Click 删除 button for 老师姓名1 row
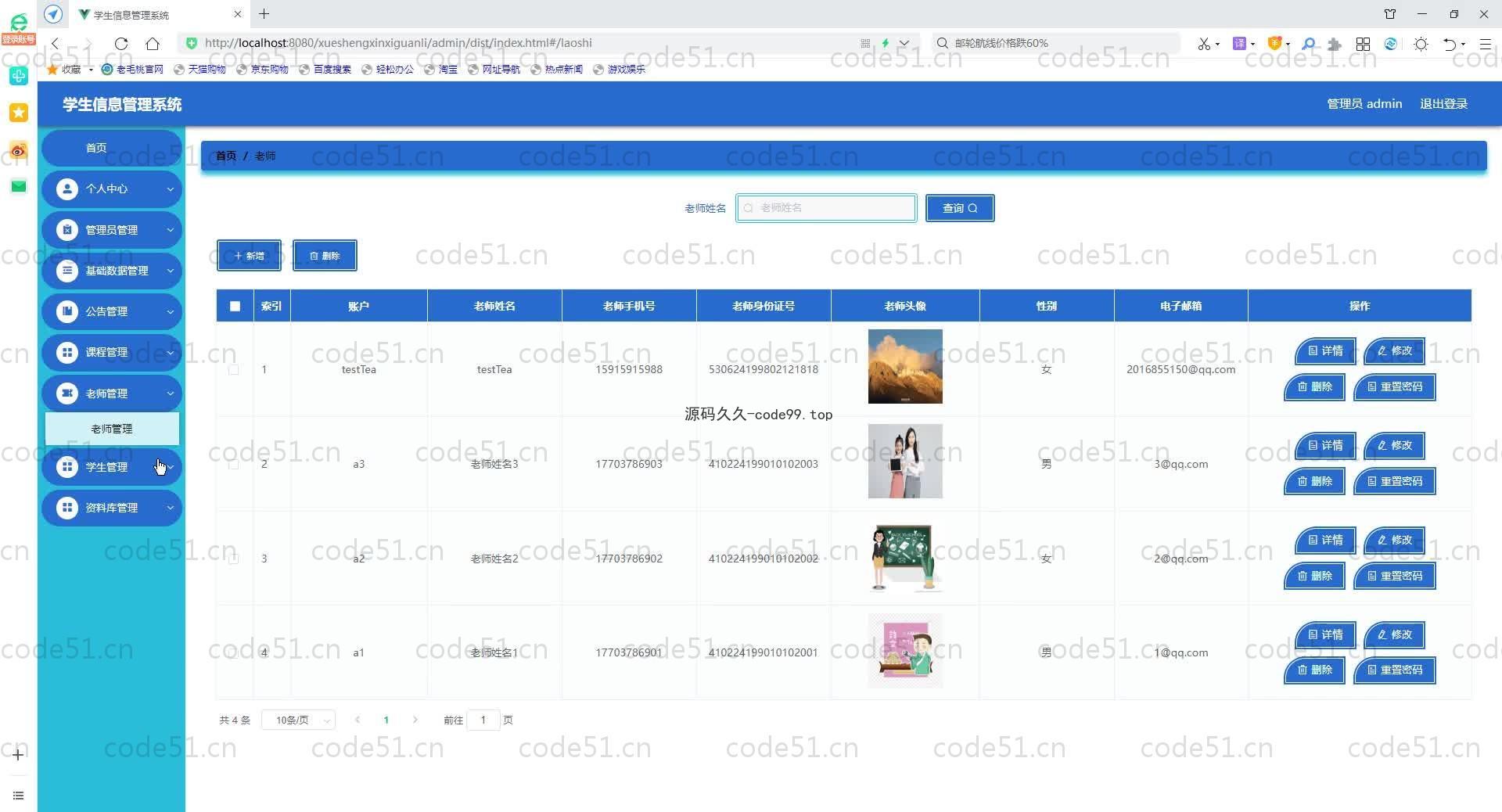The image size is (1502, 812). coord(1314,670)
